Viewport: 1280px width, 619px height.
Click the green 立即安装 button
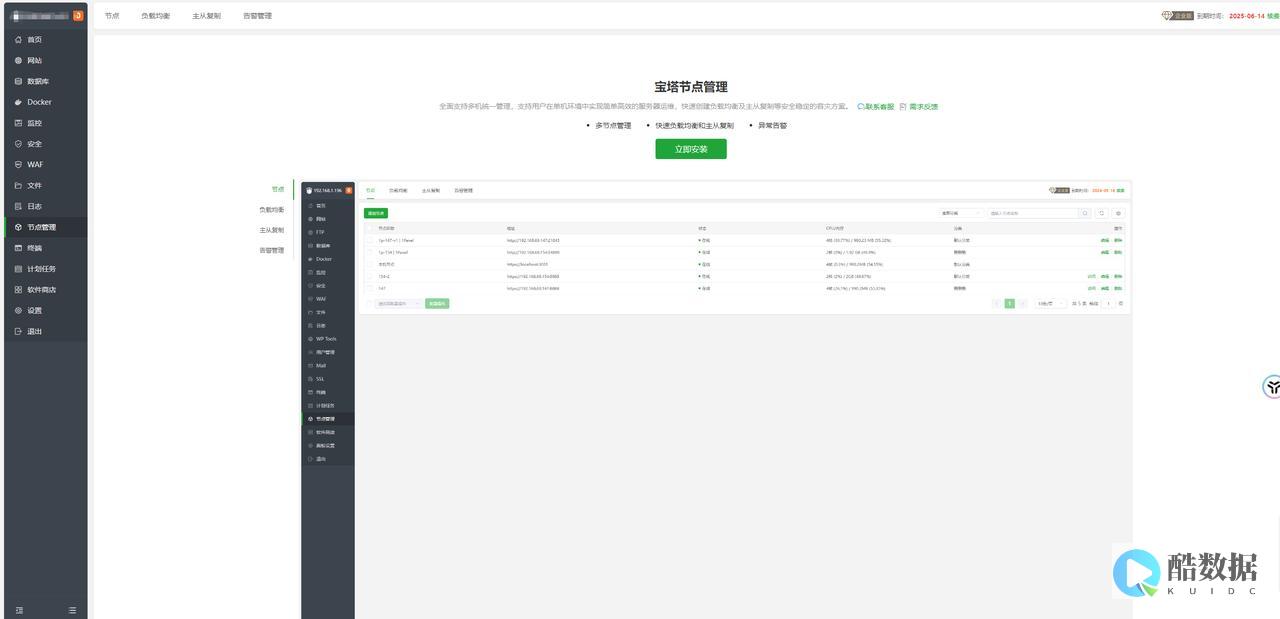(691, 149)
